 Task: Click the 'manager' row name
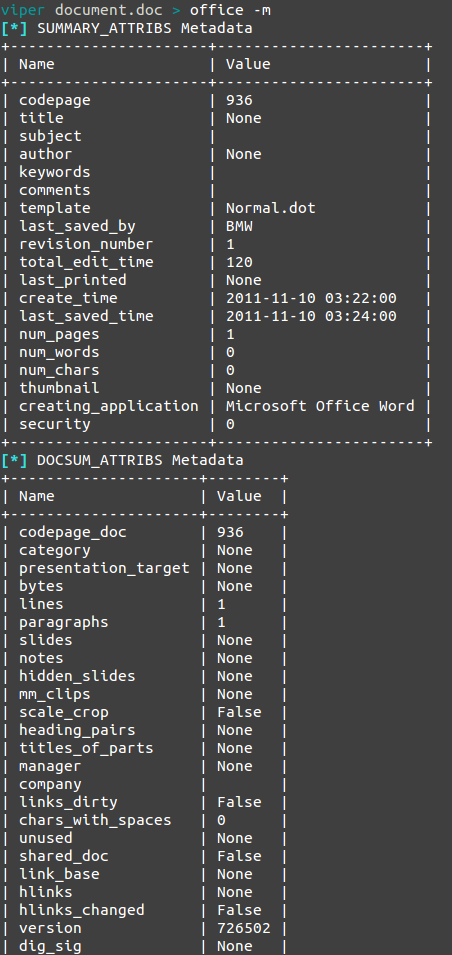[51, 766]
